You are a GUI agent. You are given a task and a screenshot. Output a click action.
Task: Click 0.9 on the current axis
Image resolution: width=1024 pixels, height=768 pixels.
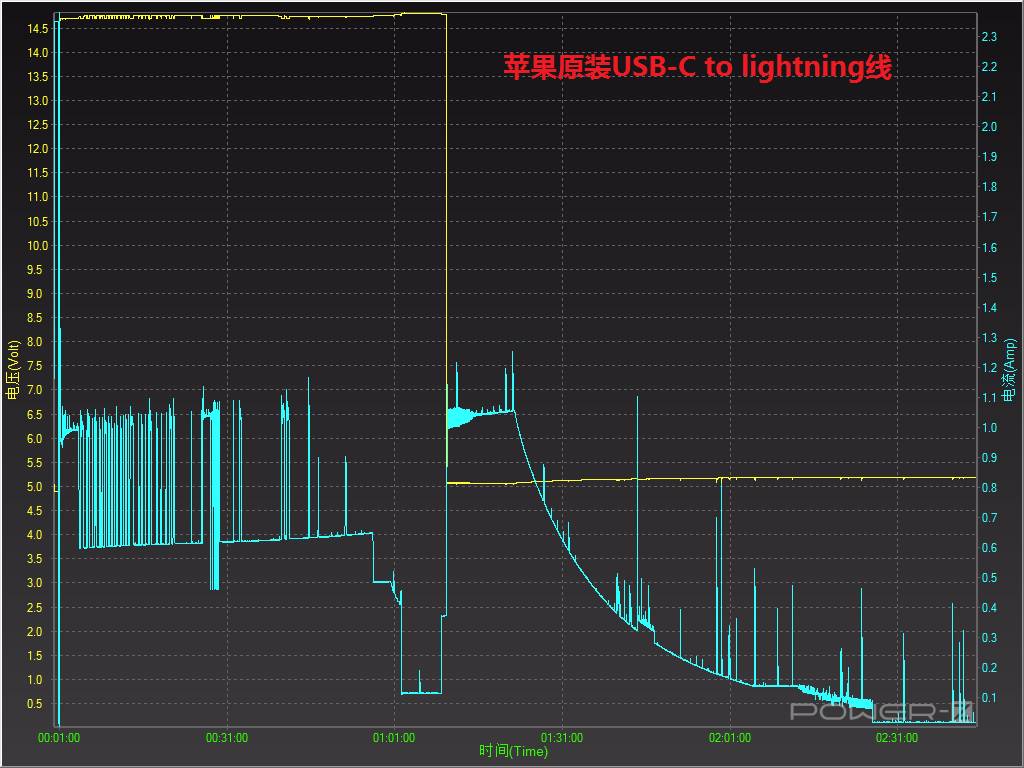click(989, 458)
